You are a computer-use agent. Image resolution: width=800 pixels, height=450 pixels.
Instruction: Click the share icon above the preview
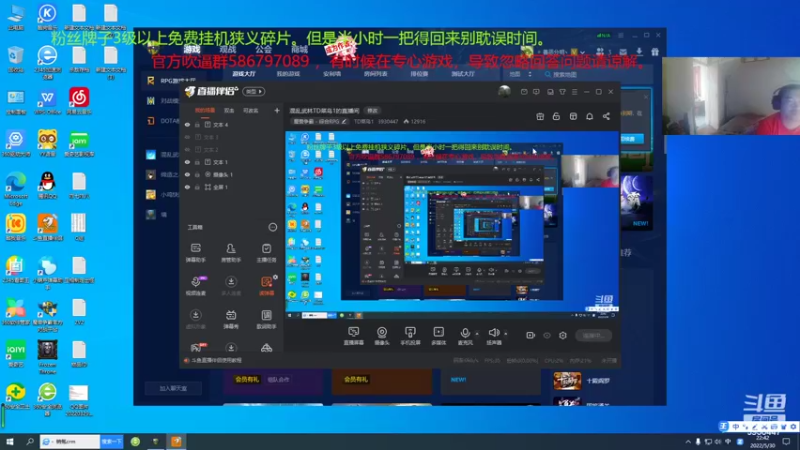(x=606, y=116)
